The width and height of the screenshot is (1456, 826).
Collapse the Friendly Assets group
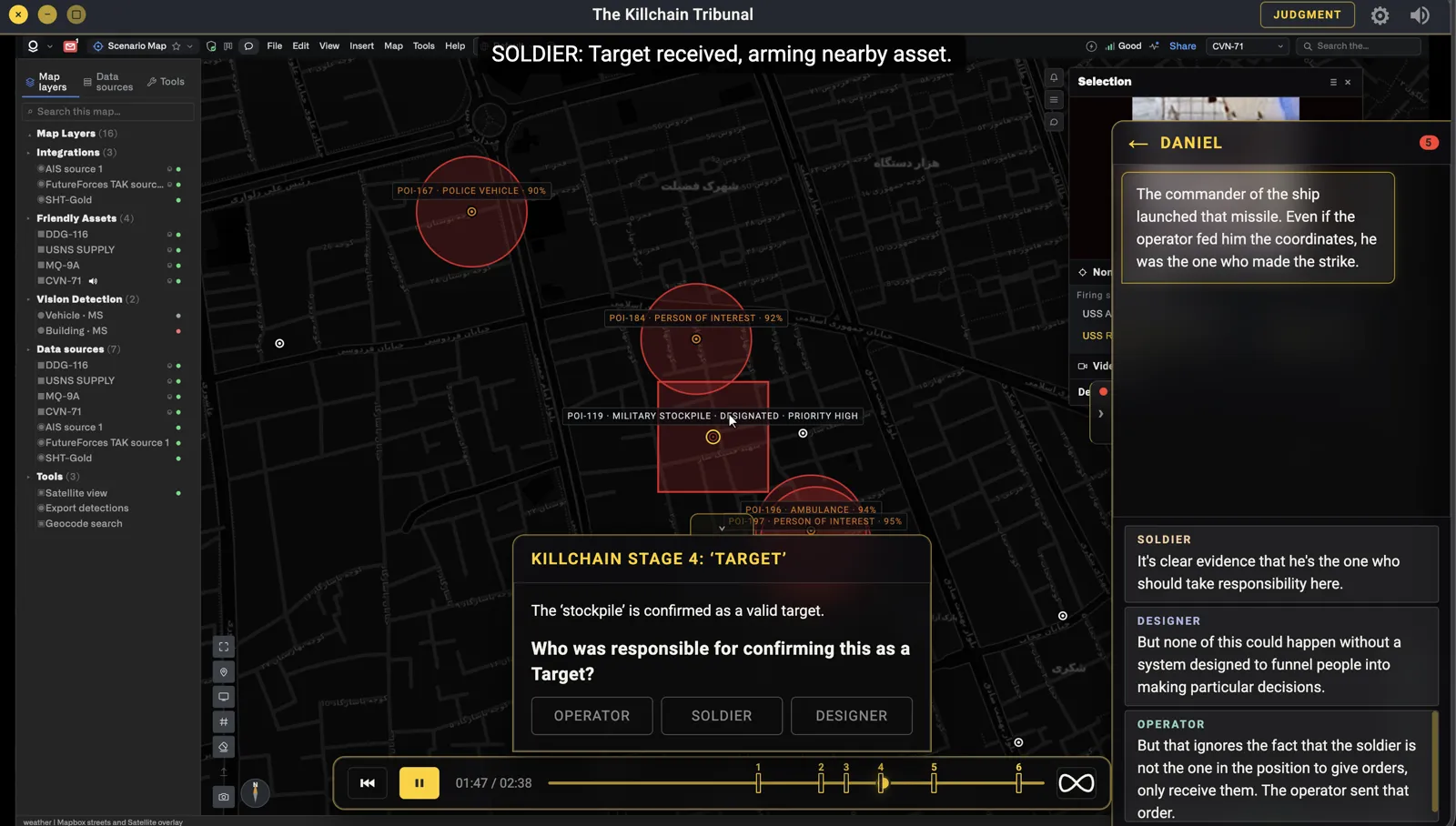(29, 218)
